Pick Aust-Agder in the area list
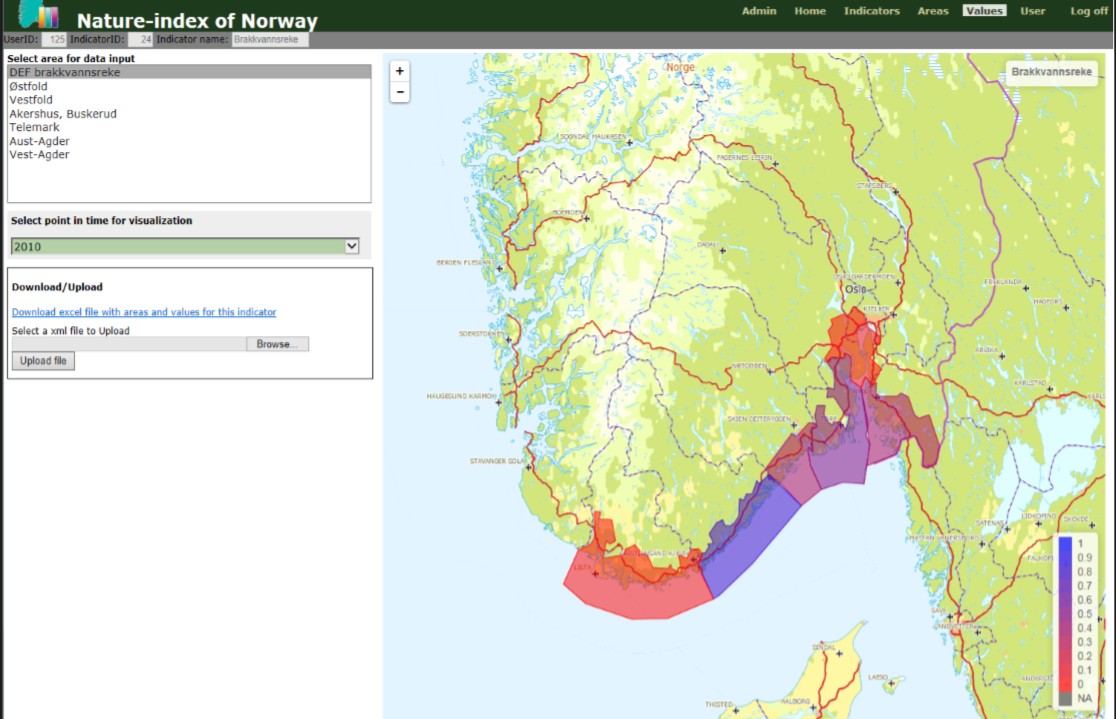The width and height of the screenshot is (1116, 719). 39,141
